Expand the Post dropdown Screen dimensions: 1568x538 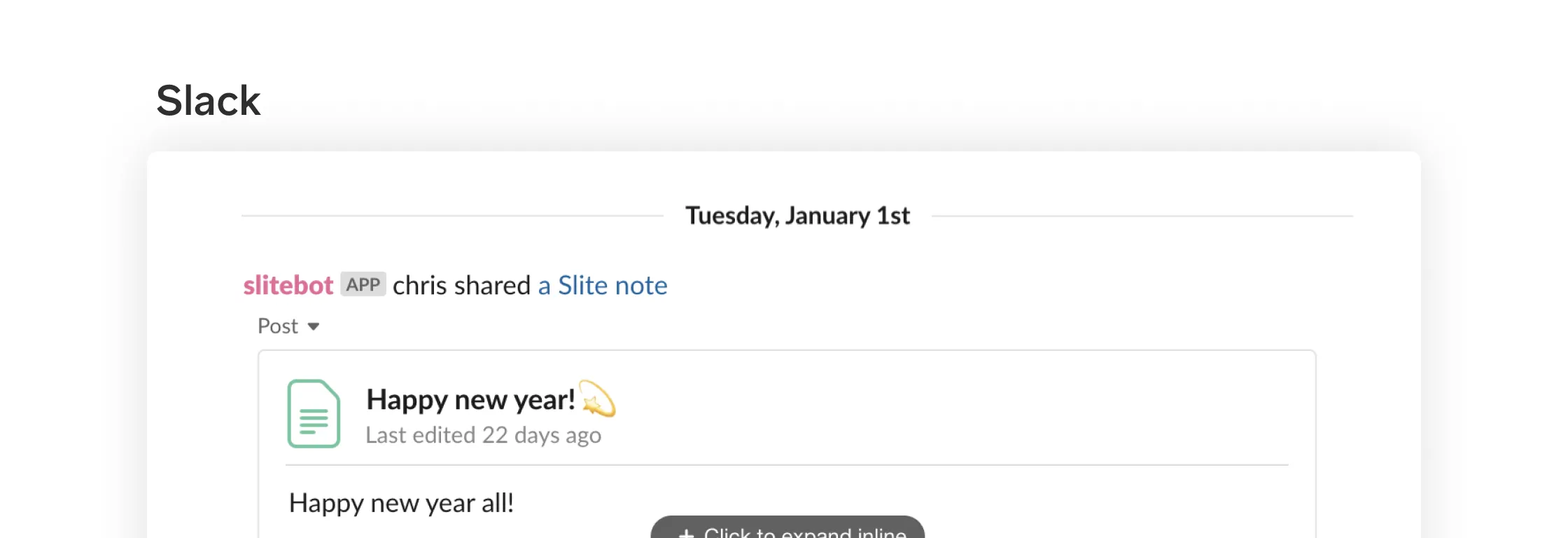(287, 326)
